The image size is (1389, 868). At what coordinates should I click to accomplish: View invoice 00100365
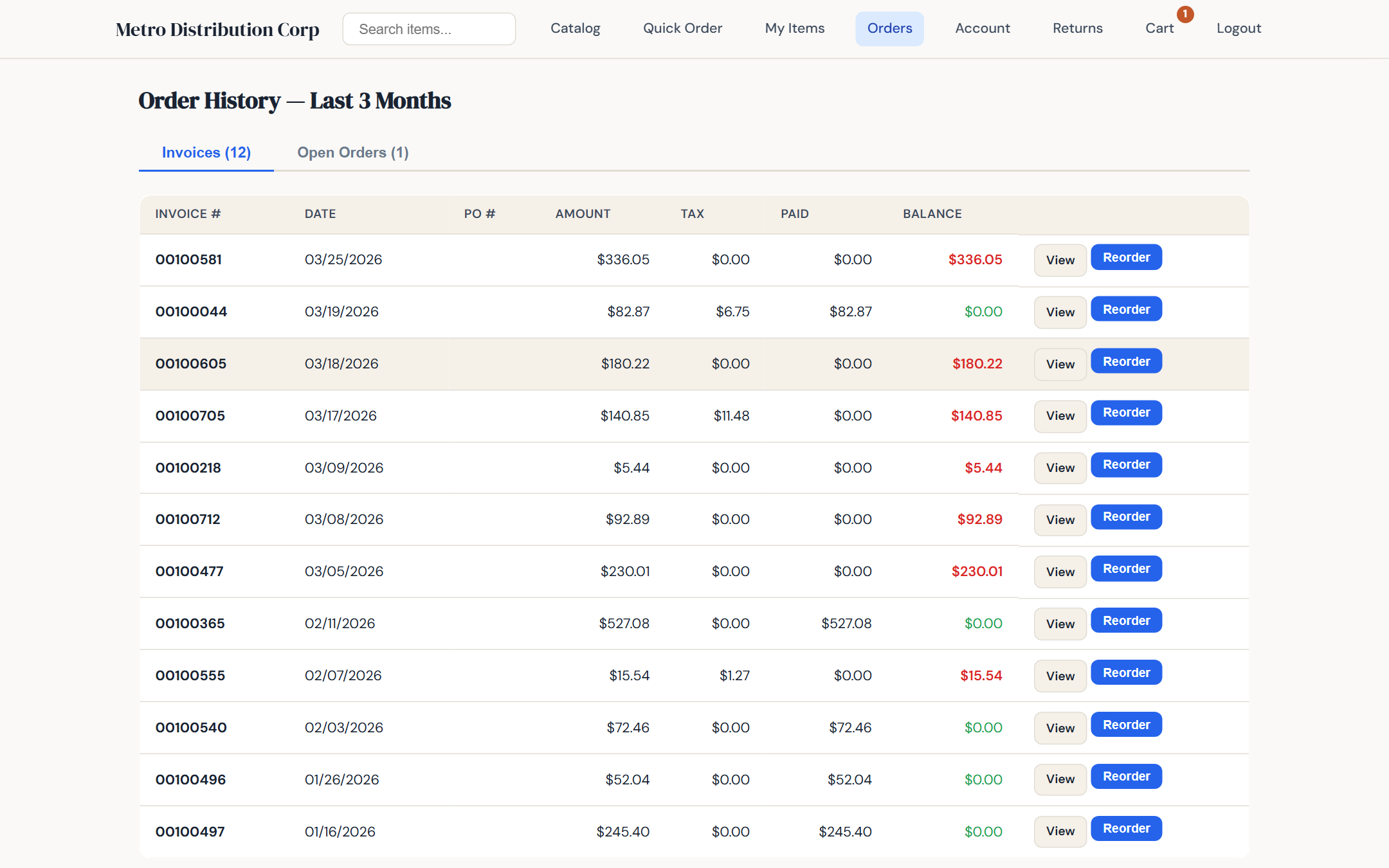(1059, 624)
